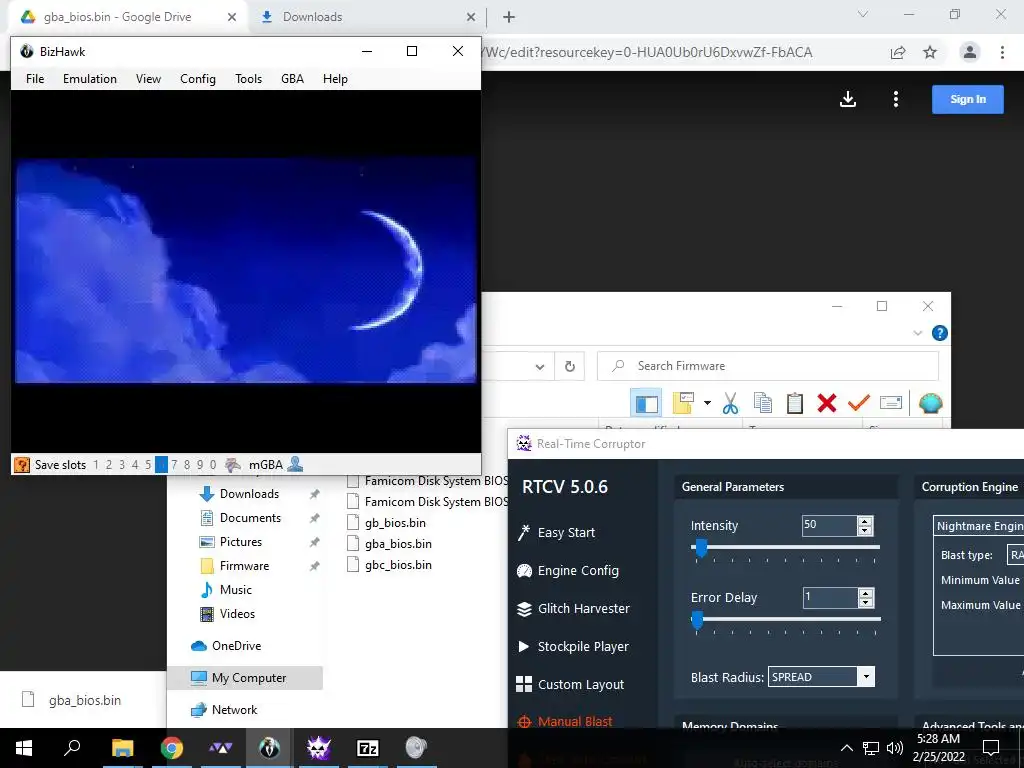Select highlighted save slot 6 in BizHawk
Image resolution: width=1024 pixels, height=768 pixels.
[x=161, y=465]
